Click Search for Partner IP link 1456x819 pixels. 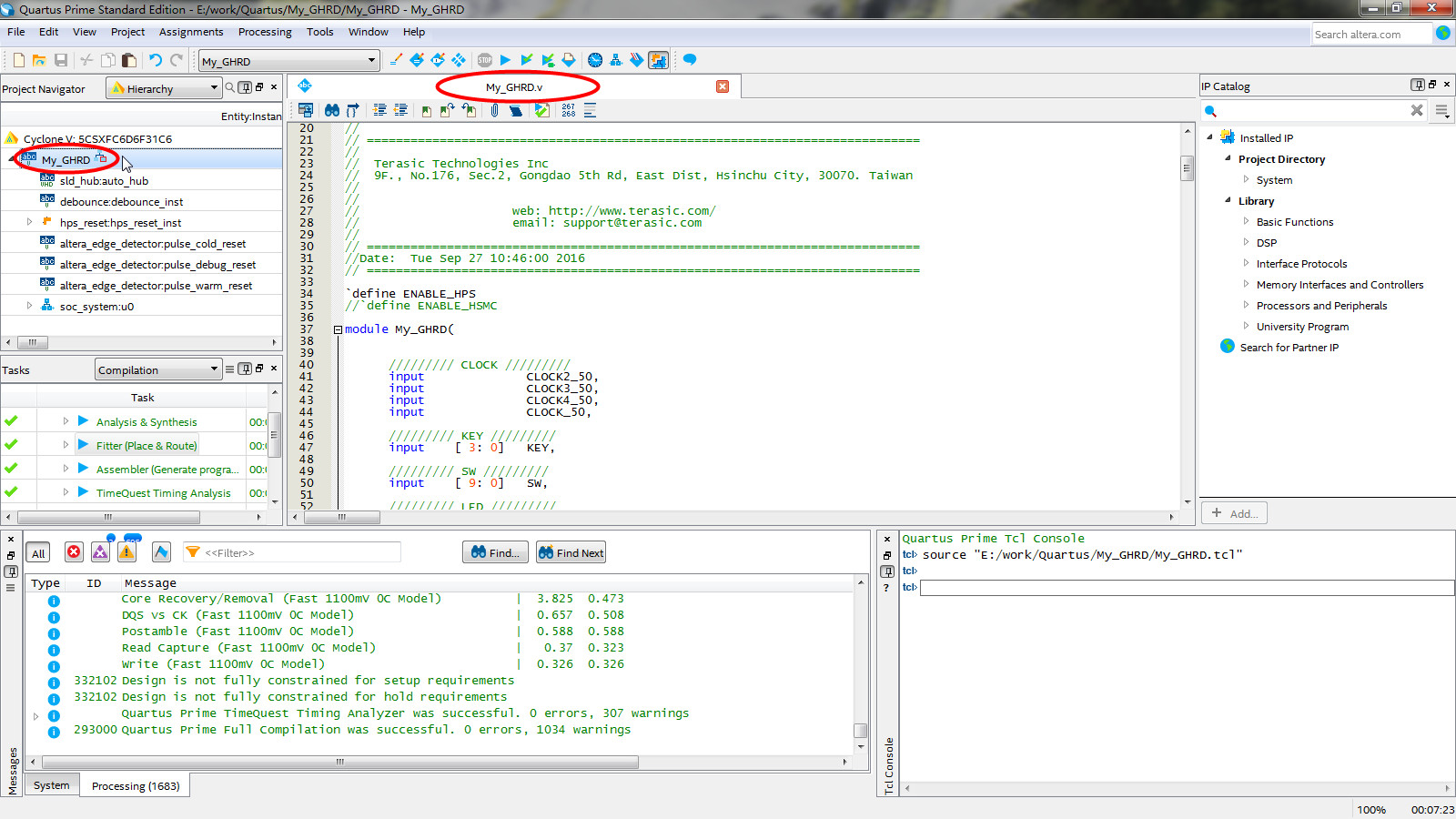(1289, 348)
